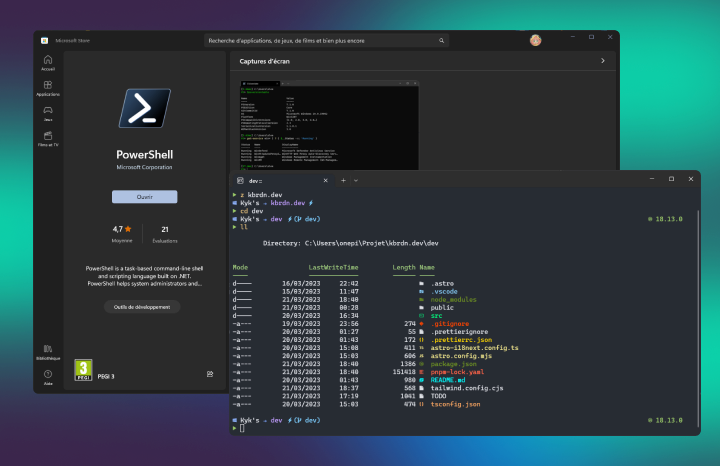This screenshot has width=720, height=466.
Task: Click the PowerShell app logo
Action: click(x=145, y=108)
